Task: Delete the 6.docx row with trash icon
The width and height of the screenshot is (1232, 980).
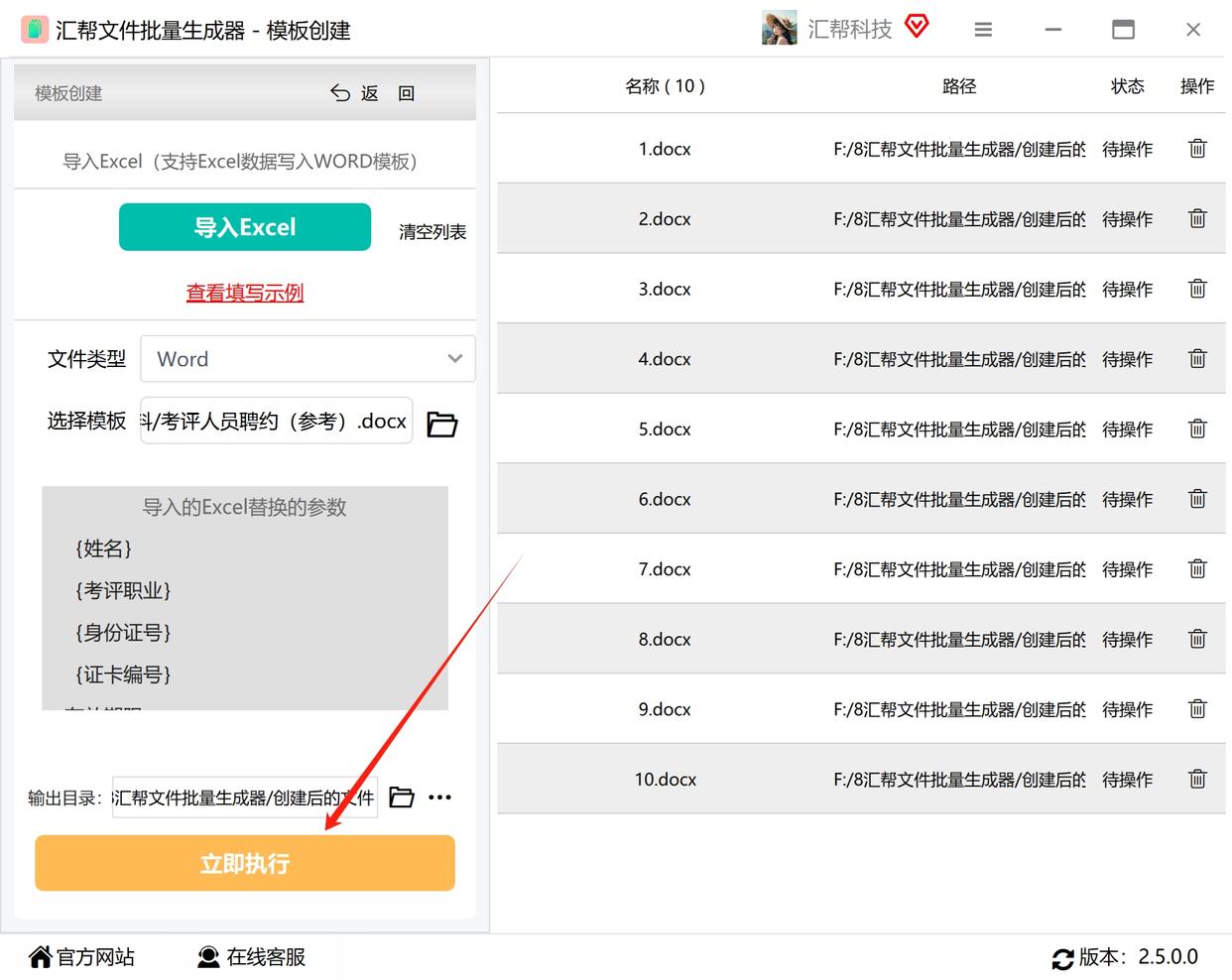Action: (x=1197, y=499)
